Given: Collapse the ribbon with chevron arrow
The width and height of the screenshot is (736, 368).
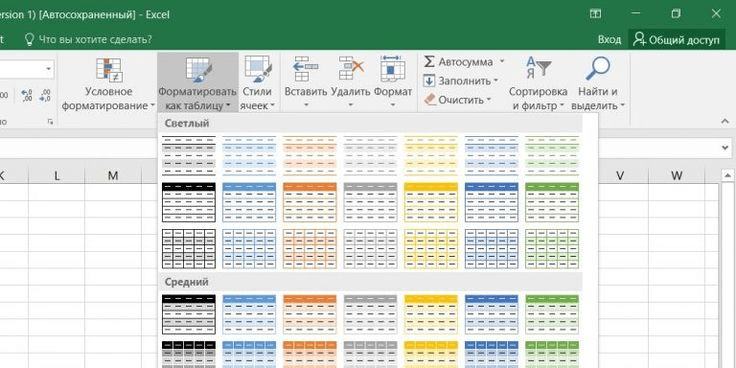Looking at the screenshot, I should click(x=724, y=122).
